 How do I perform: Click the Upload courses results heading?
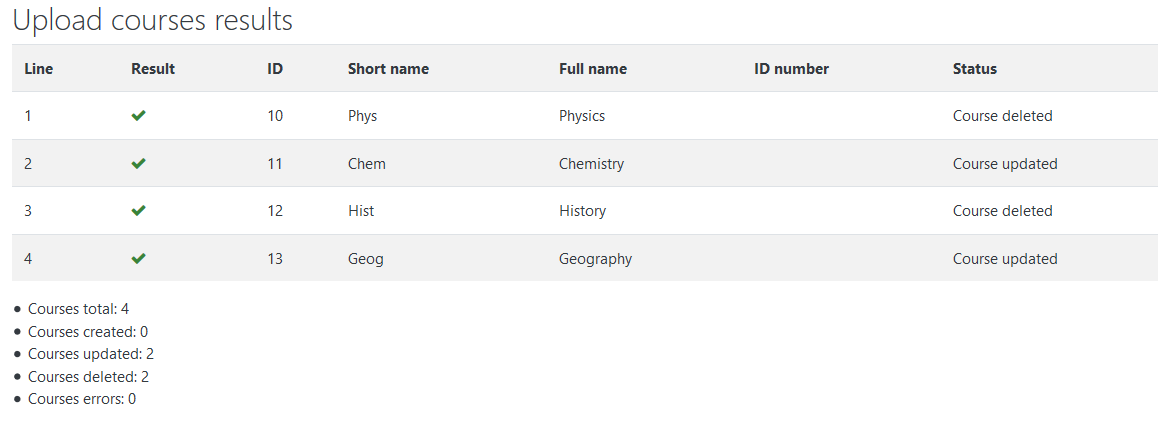click(x=153, y=21)
